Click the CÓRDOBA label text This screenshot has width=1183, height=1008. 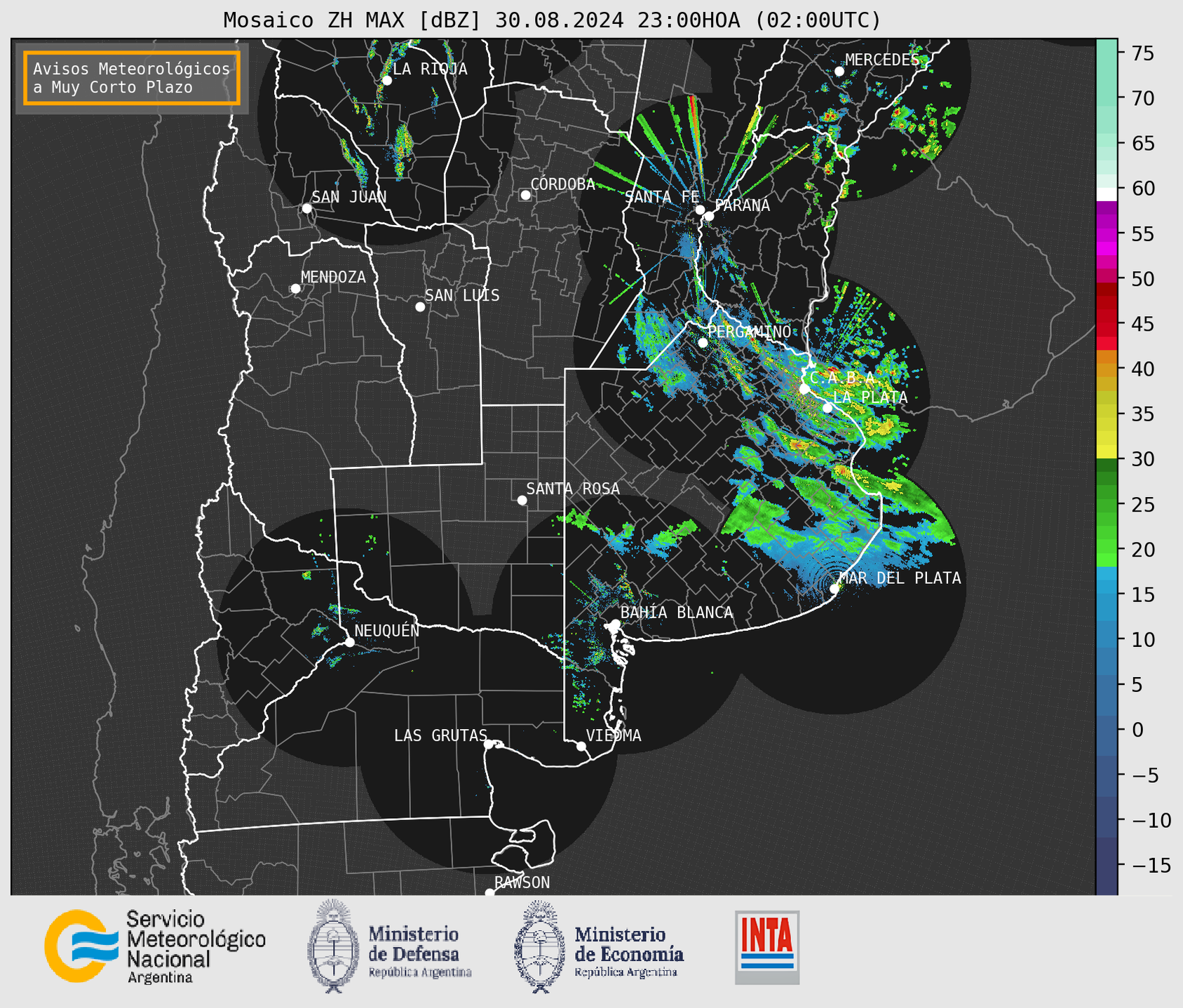pyautogui.click(x=562, y=184)
